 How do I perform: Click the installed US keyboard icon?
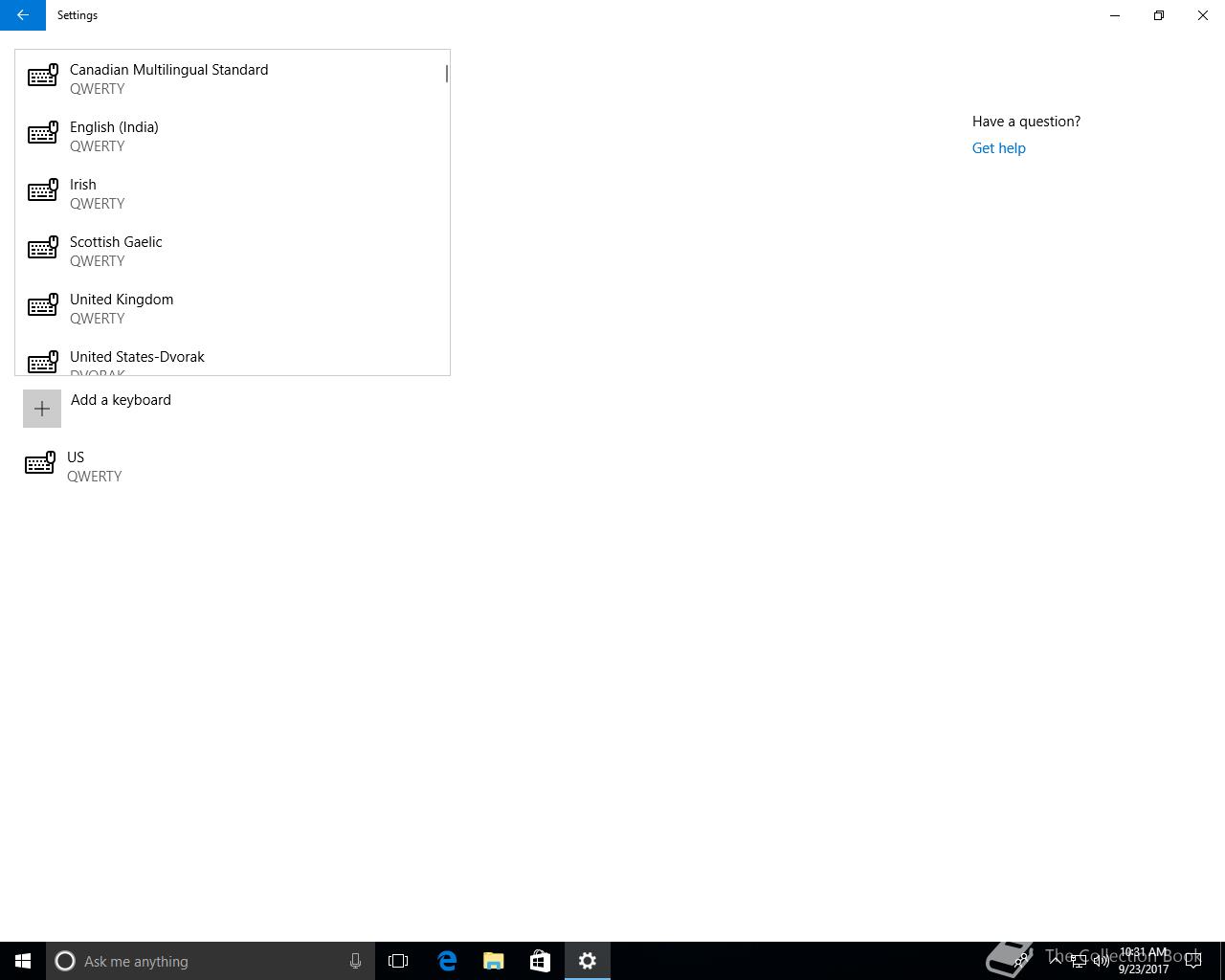tap(39, 463)
